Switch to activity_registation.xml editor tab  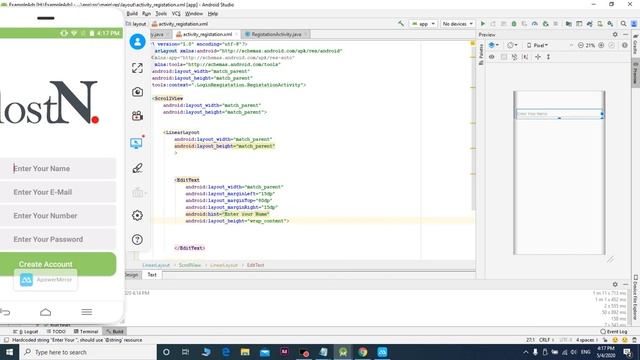[x=207, y=34]
